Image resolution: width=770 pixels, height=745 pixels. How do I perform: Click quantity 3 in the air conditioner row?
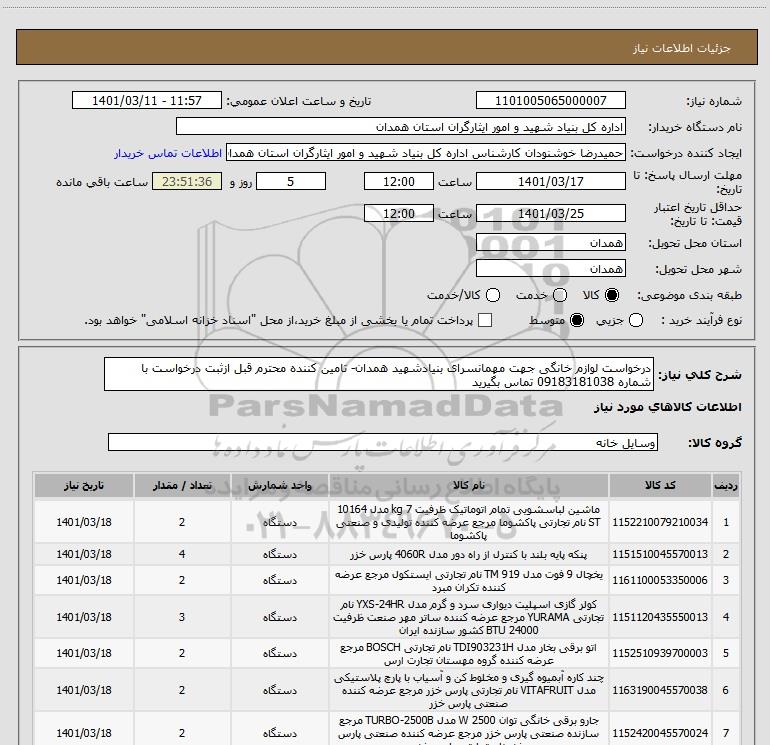pos(182,617)
